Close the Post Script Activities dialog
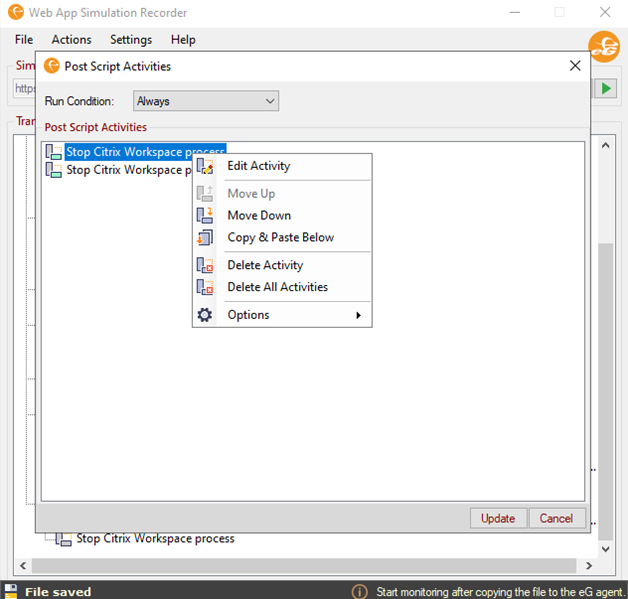Screen dimensions: 628x599 click(575, 66)
